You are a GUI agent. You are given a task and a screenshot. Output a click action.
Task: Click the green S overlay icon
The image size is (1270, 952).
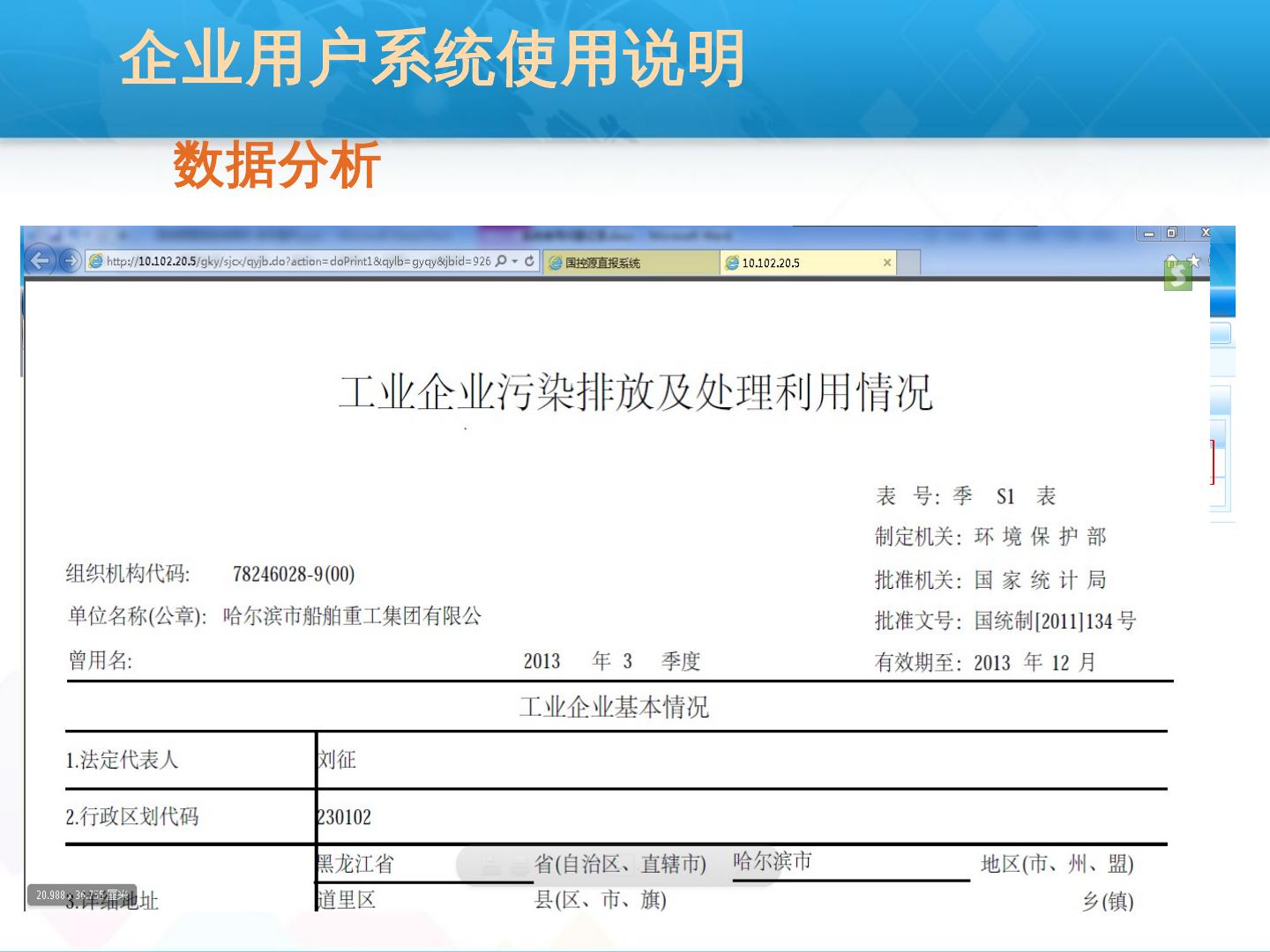(x=1178, y=277)
